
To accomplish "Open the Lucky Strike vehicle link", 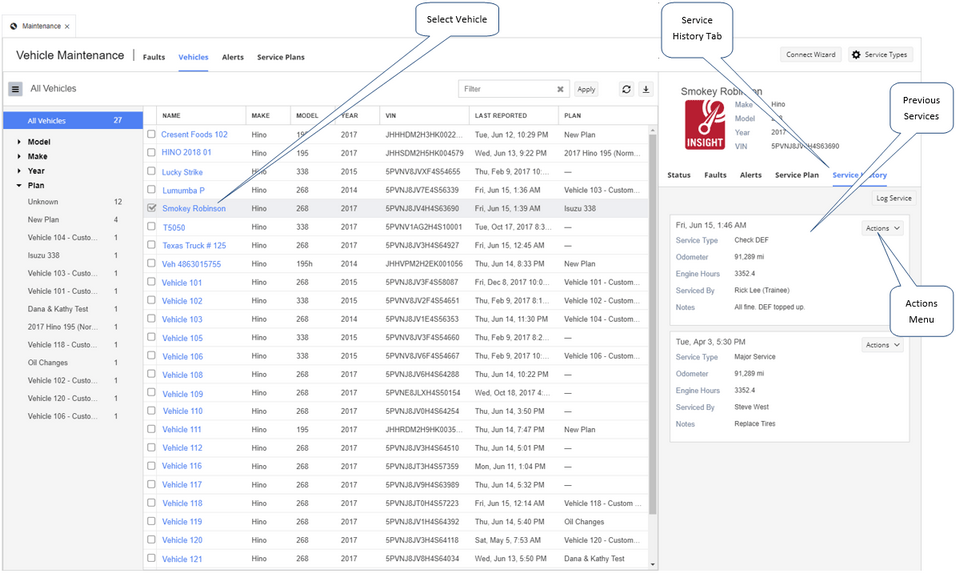I will pos(182,172).
